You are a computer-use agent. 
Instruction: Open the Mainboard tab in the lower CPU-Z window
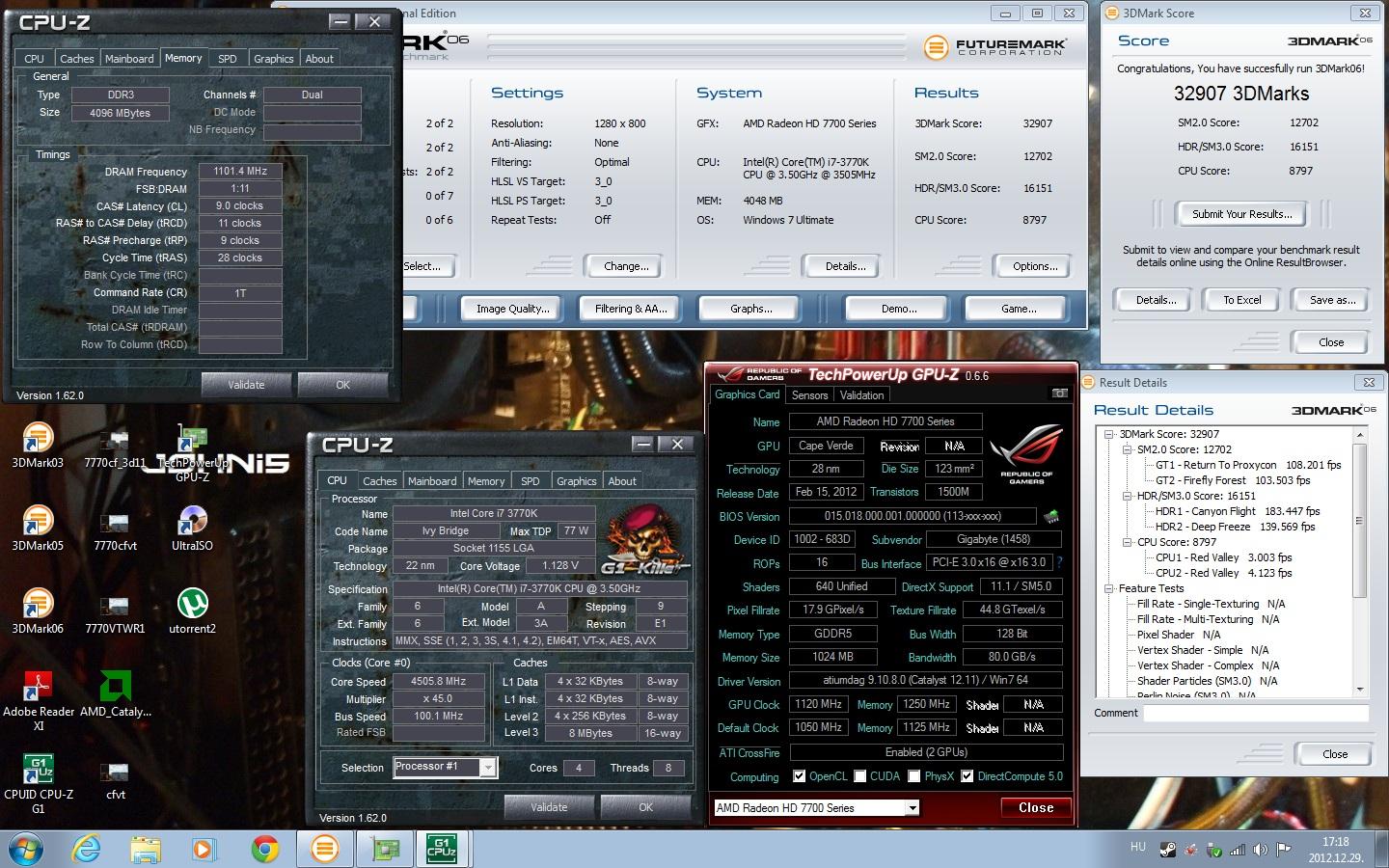(432, 481)
